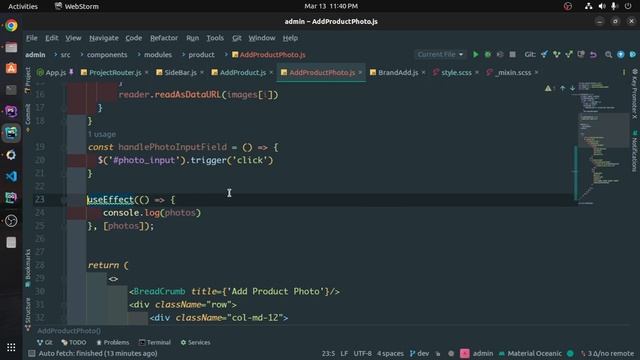Toggle tool window quick access icon in status bar
Viewport: 640px width, 360px height.
31,353
